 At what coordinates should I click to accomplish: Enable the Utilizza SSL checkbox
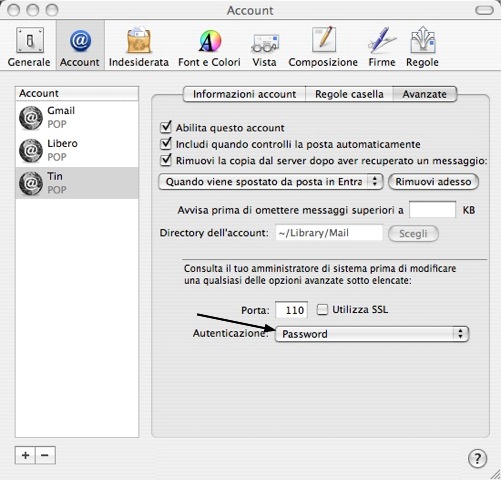pos(322,310)
